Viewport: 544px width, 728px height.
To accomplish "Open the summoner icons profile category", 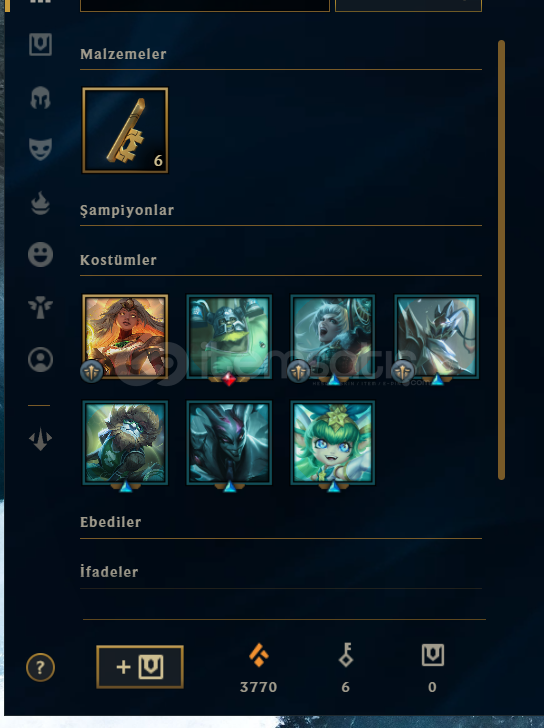I will click(x=40, y=359).
